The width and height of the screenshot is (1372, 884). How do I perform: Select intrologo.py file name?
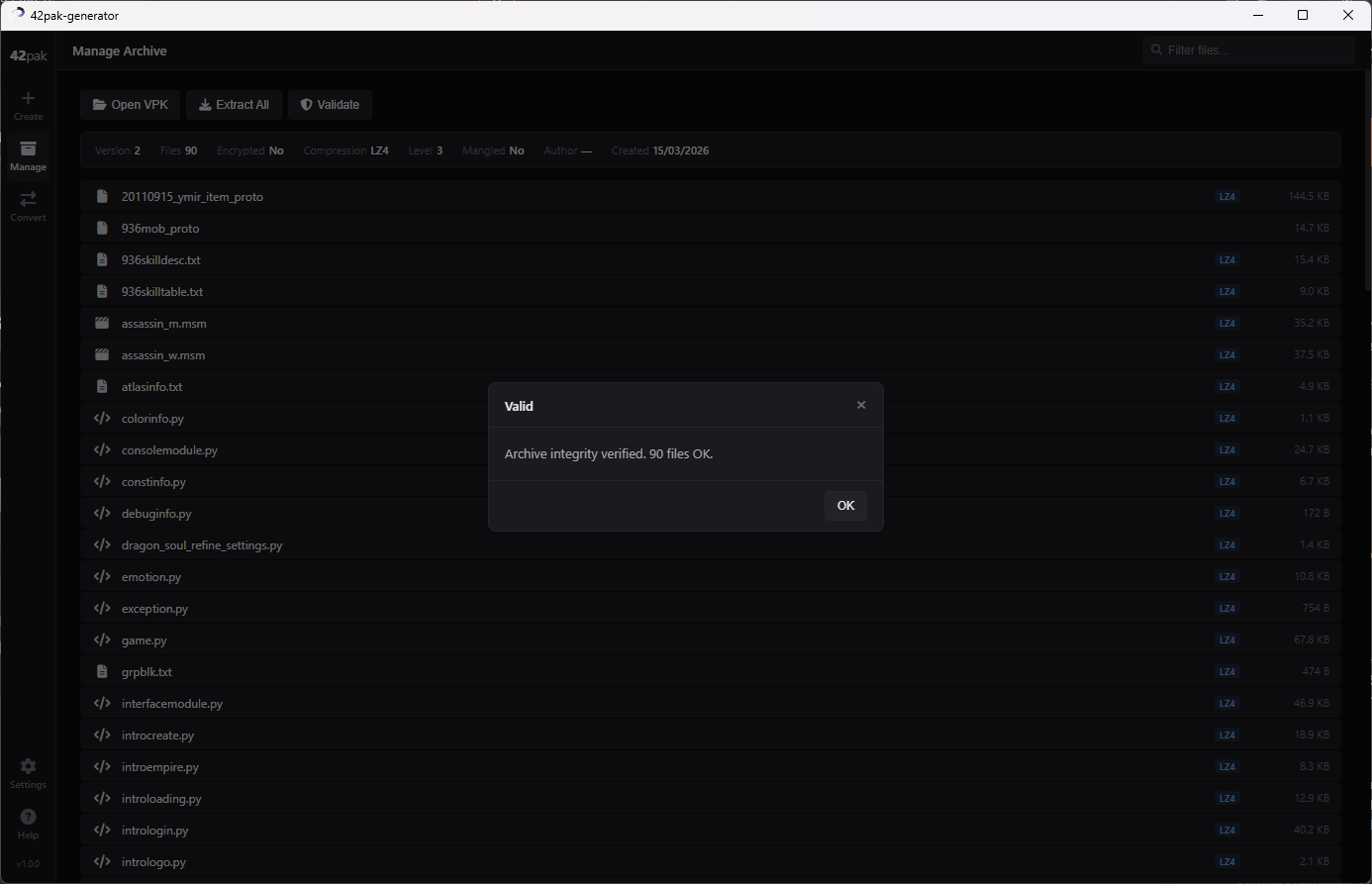[153, 862]
